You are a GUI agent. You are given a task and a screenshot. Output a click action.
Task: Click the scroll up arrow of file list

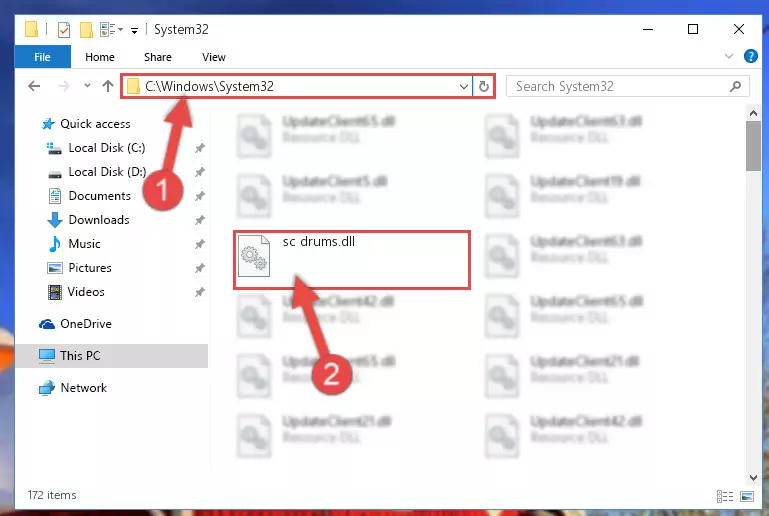753,113
